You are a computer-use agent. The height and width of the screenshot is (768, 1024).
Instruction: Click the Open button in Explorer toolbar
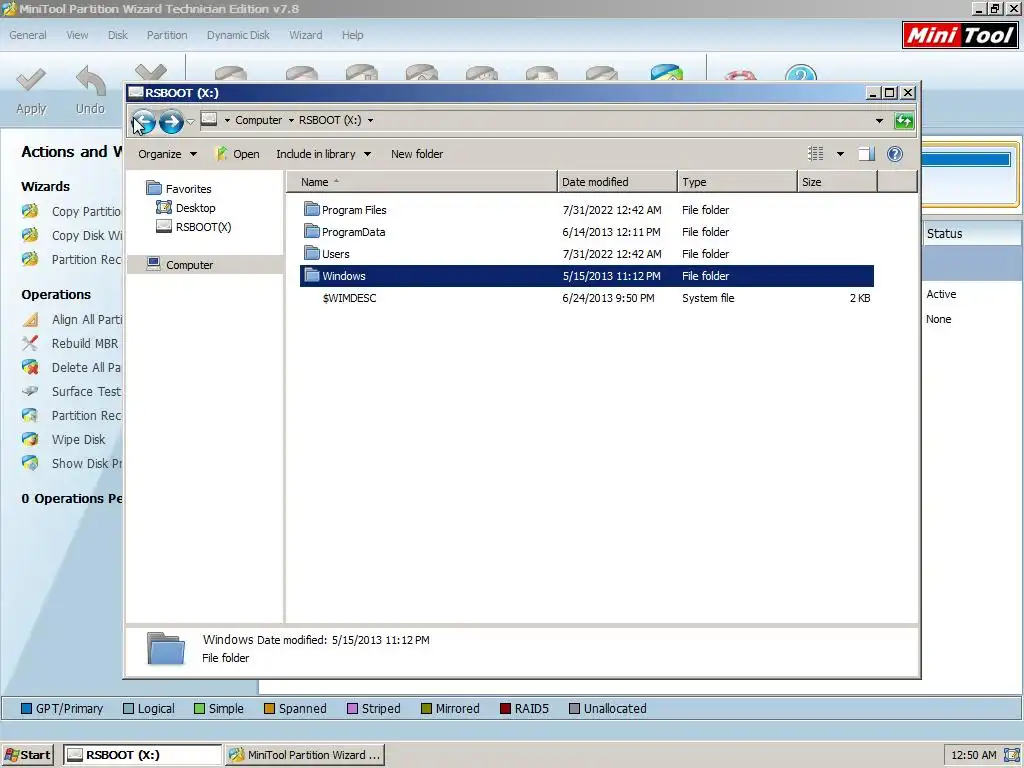(x=238, y=154)
